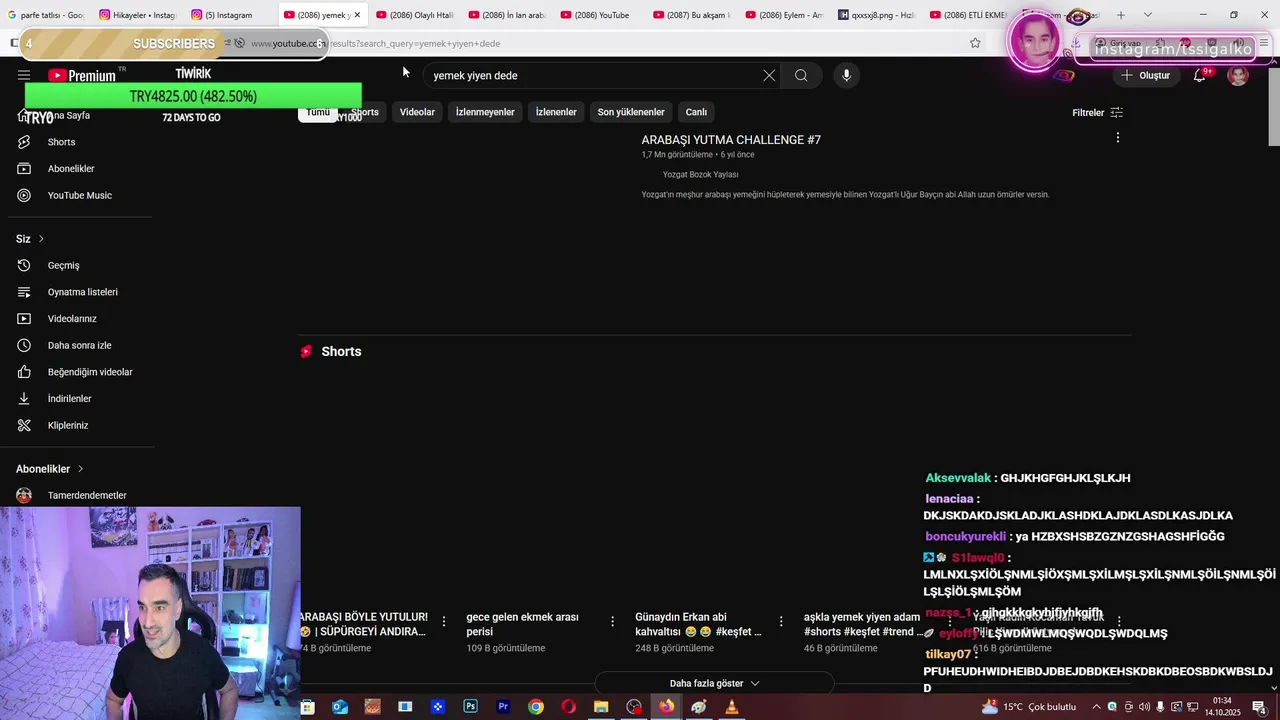Launch Photoshop from the taskbar
The image size is (1280, 720).
pyautogui.click(x=470, y=707)
